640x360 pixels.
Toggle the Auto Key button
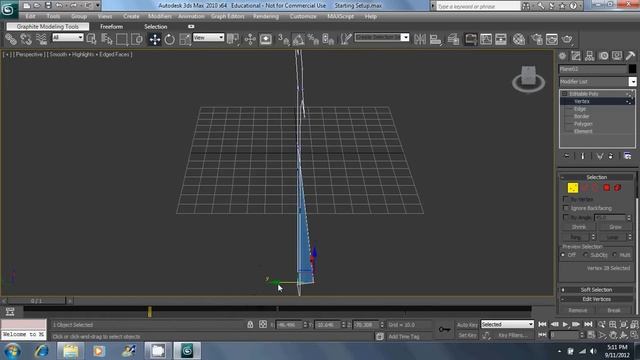pos(467,325)
